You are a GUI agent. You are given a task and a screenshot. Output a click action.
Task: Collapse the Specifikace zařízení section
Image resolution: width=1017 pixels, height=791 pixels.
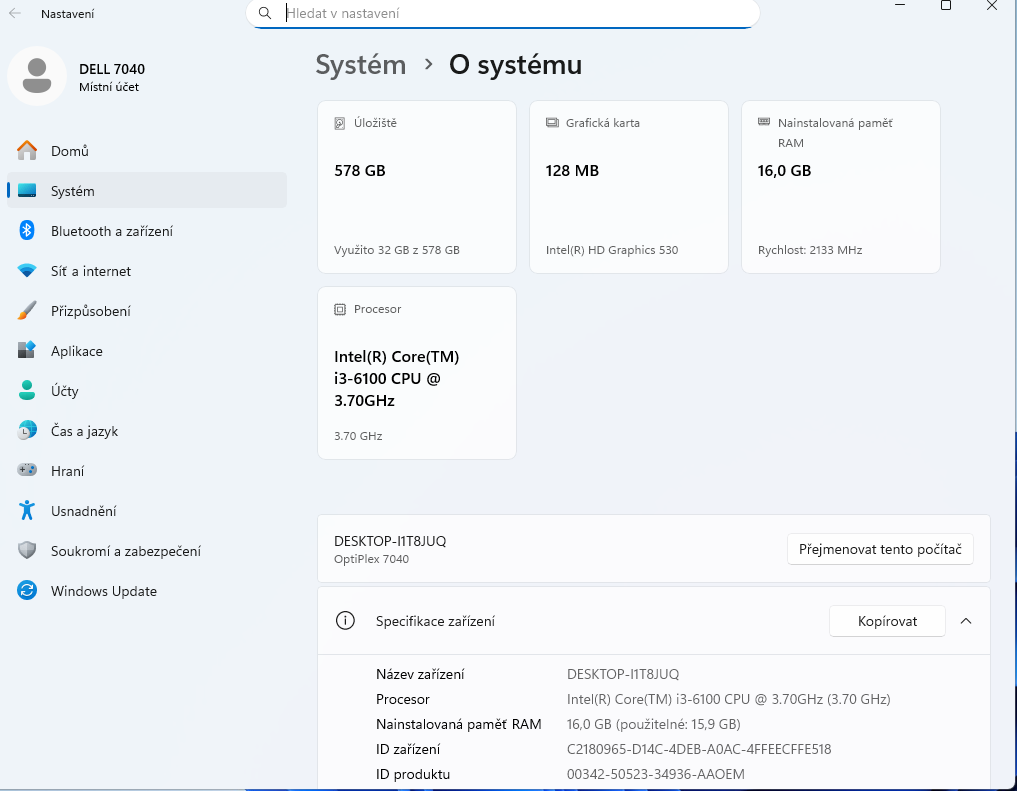click(965, 620)
